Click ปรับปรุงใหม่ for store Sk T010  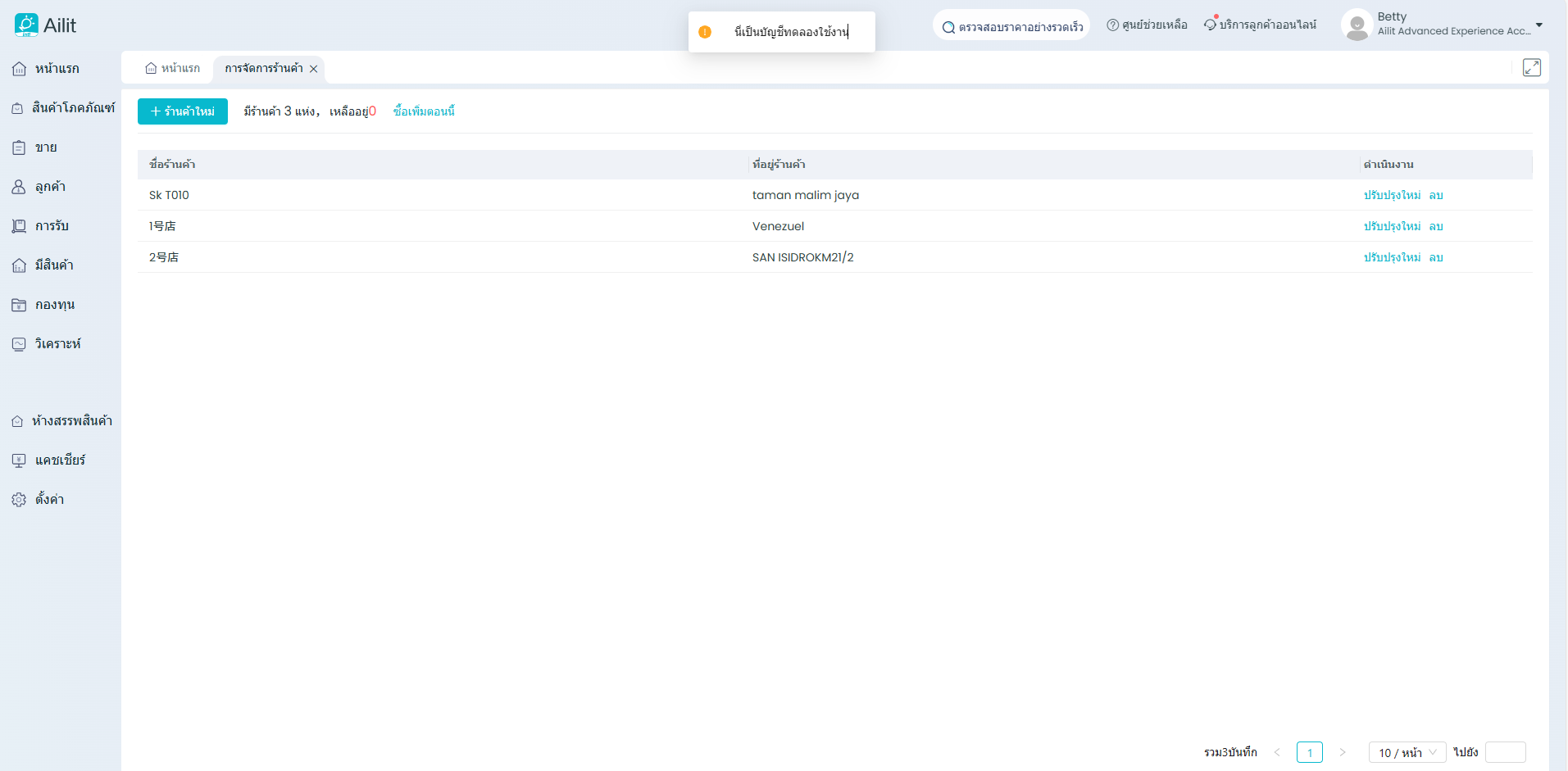tap(1392, 195)
